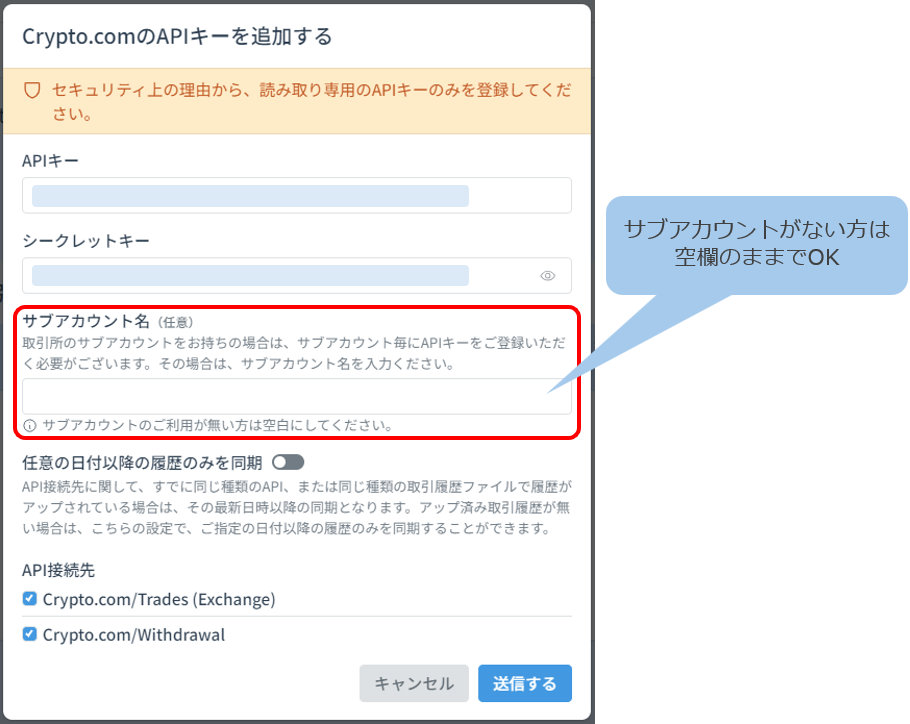Click the キャンセル button
Image resolution: width=910 pixels, height=724 pixels.
click(414, 683)
